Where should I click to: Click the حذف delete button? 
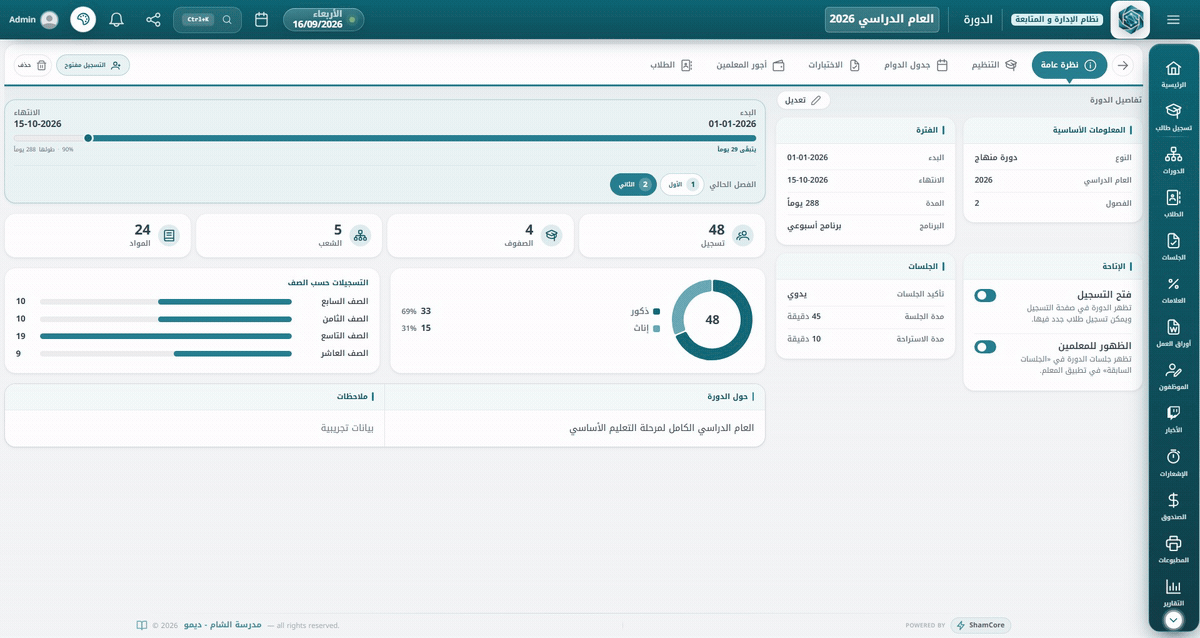coord(32,65)
